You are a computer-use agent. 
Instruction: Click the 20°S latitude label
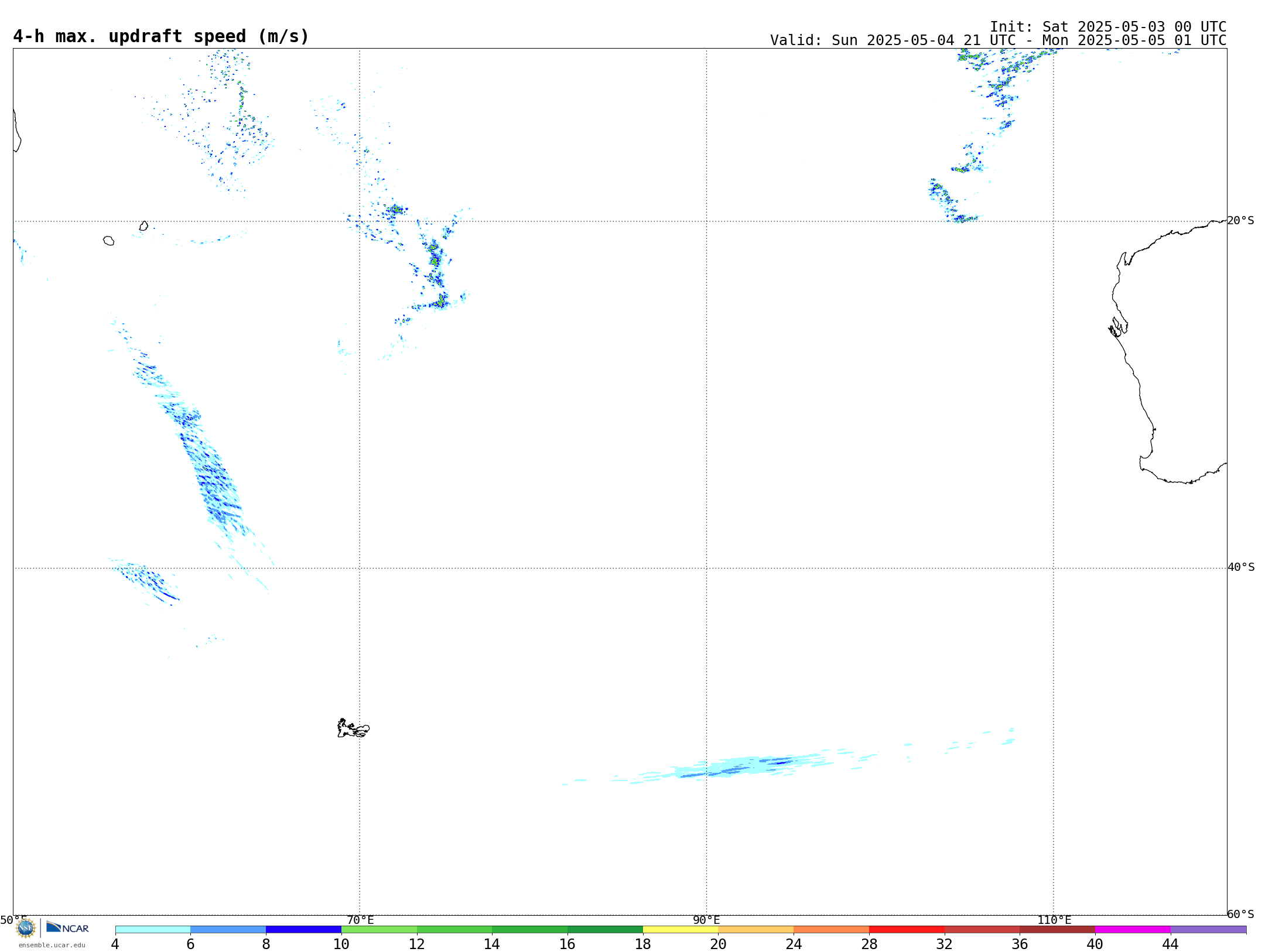1241,221
